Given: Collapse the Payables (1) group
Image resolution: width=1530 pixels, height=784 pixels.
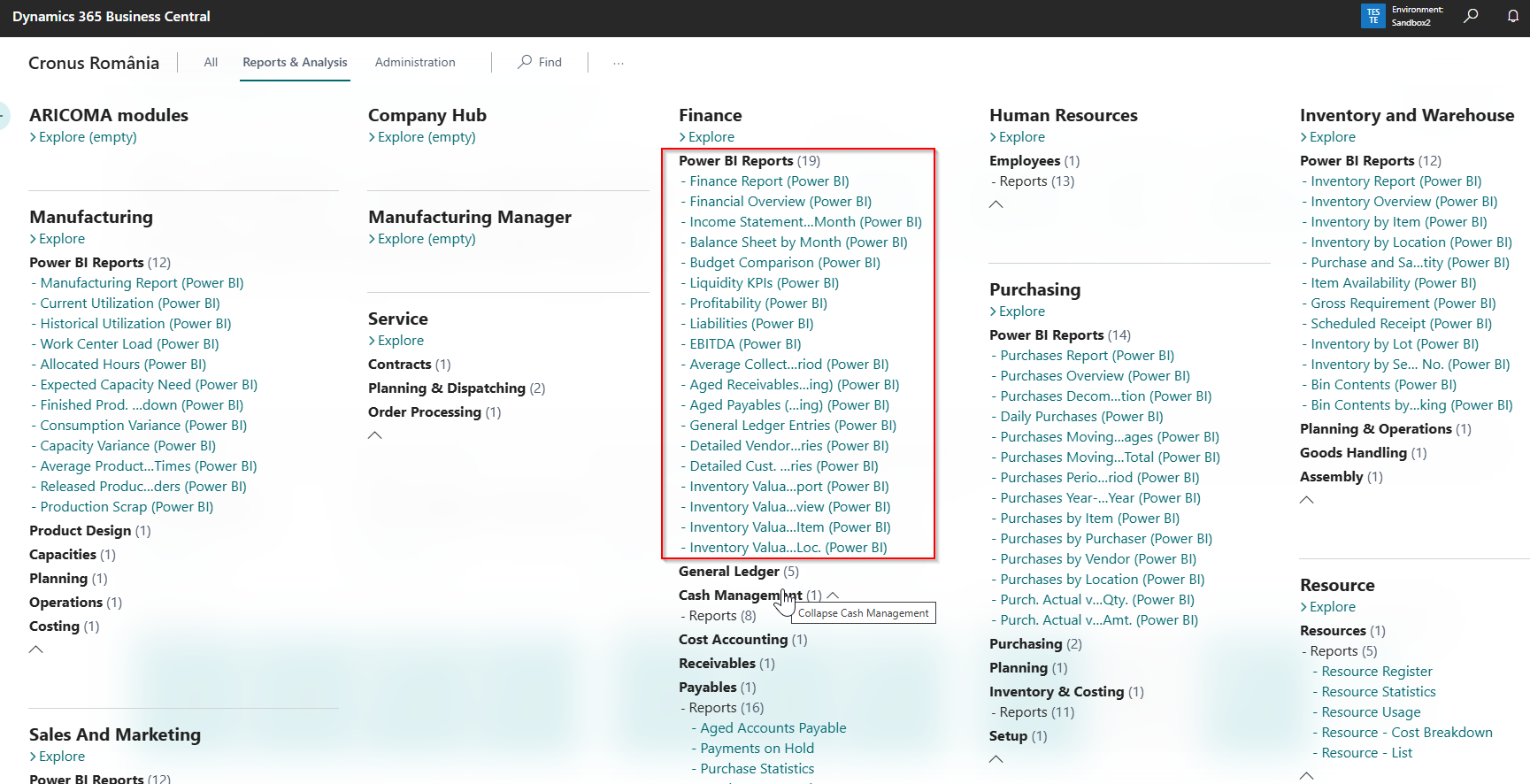Looking at the screenshot, I should 718,688.
